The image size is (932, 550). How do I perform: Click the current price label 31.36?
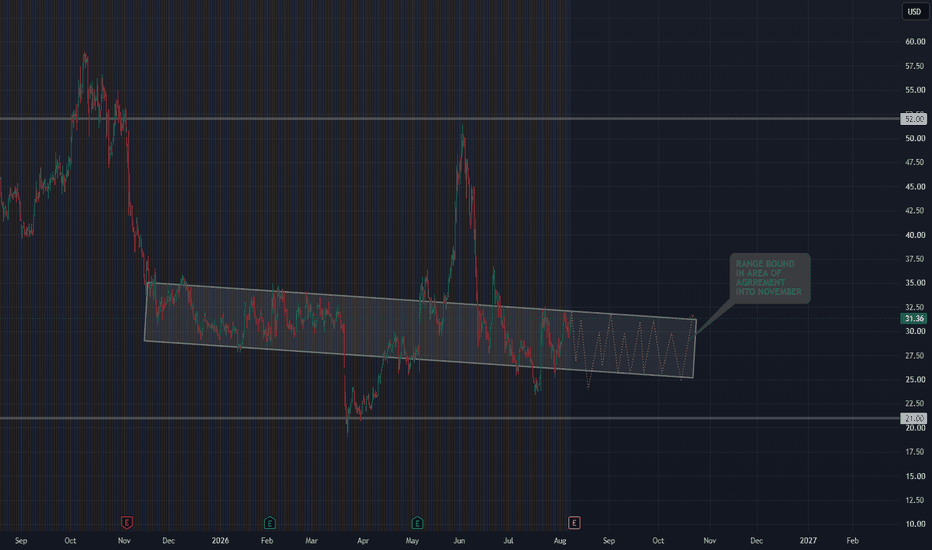[x=914, y=319]
